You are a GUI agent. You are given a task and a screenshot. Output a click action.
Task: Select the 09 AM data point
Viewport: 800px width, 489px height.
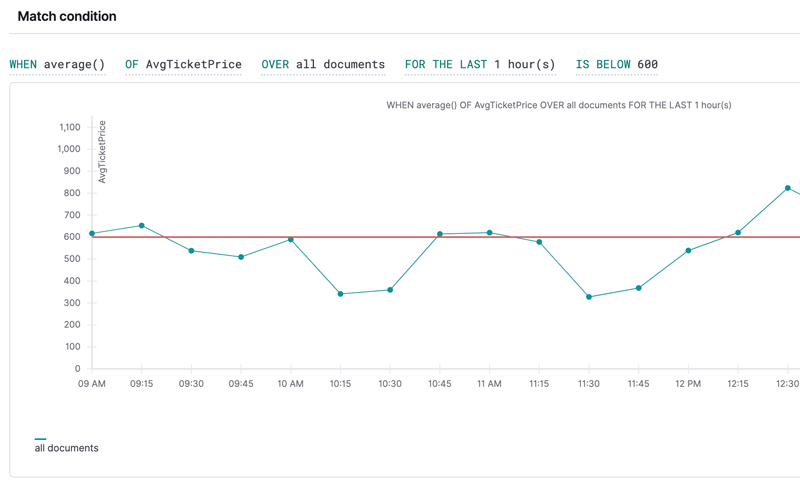pyautogui.click(x=92, y=233)
